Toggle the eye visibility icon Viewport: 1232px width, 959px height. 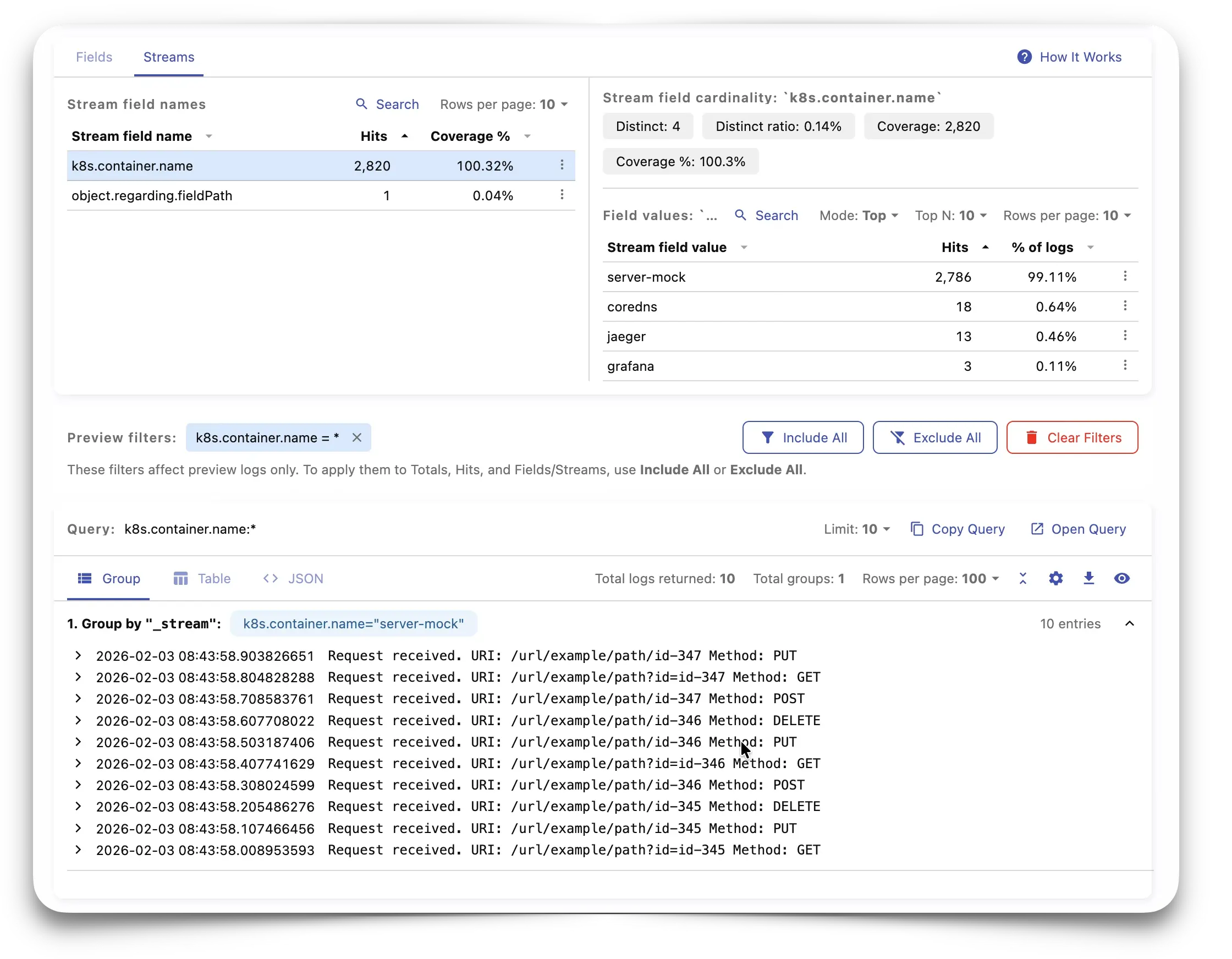tap(1122, 579)
